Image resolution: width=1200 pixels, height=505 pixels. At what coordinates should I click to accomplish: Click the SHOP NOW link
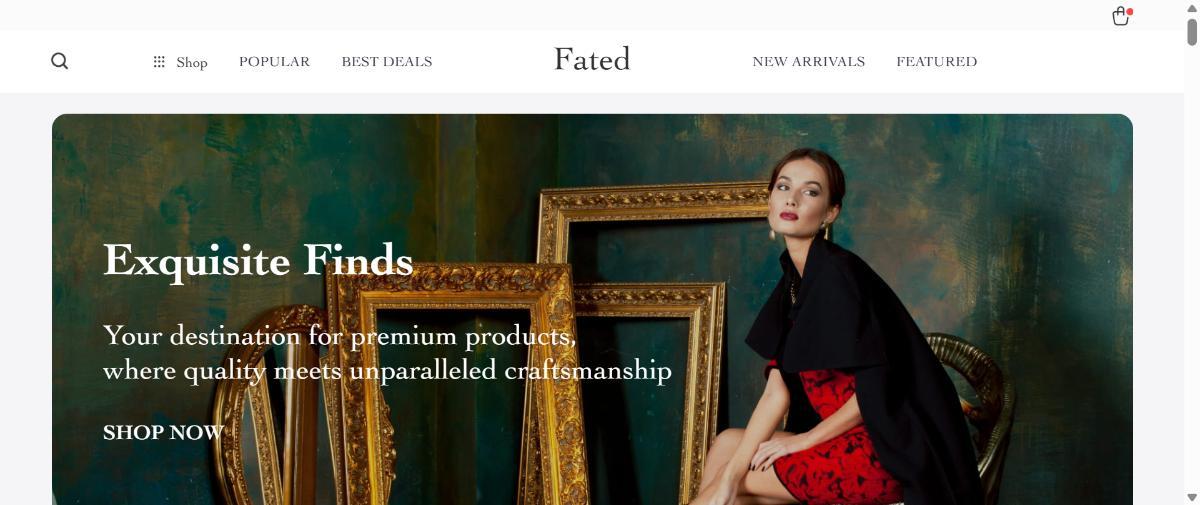(163, 432)
